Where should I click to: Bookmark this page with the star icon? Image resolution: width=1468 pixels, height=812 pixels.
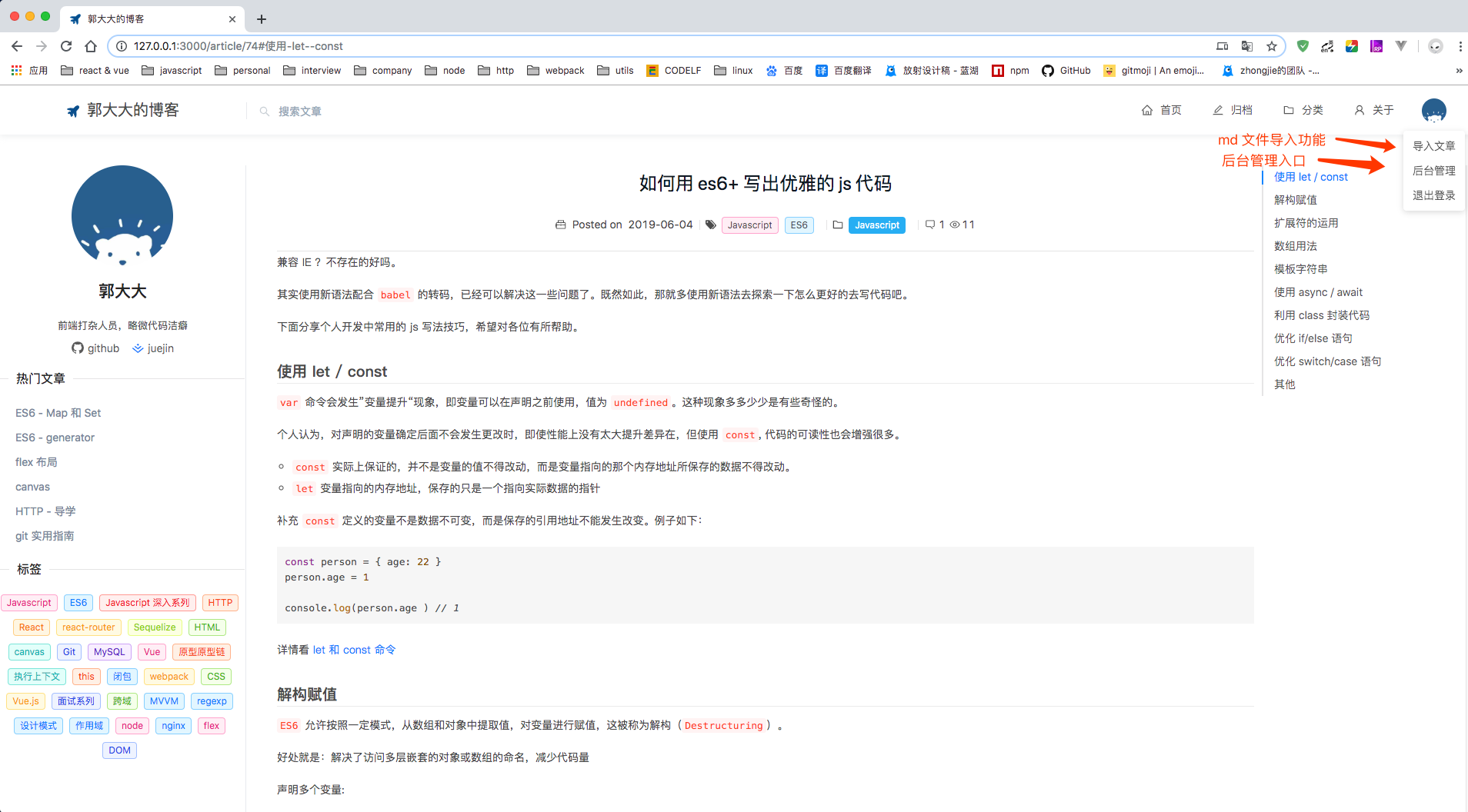1272,46
